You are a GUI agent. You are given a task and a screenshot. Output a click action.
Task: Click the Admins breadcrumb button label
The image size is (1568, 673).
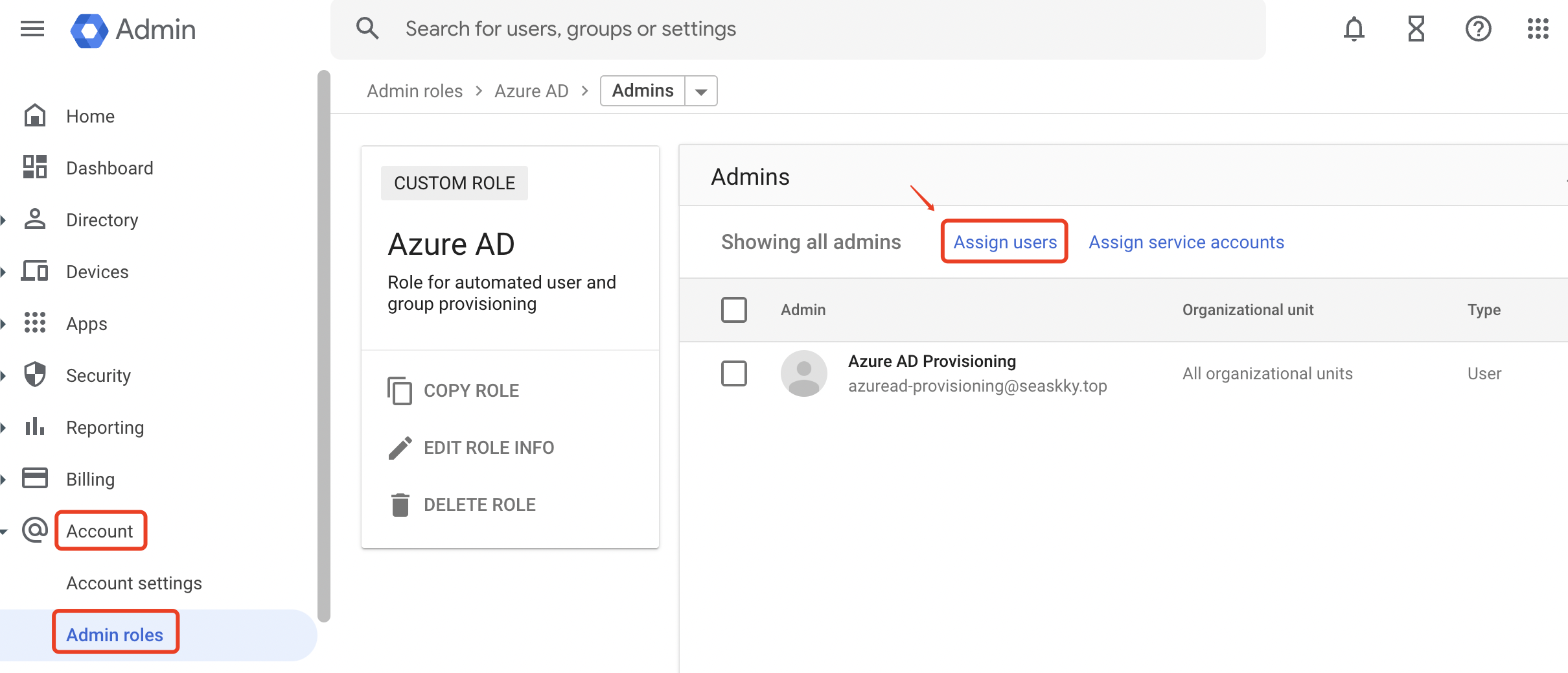643,91
